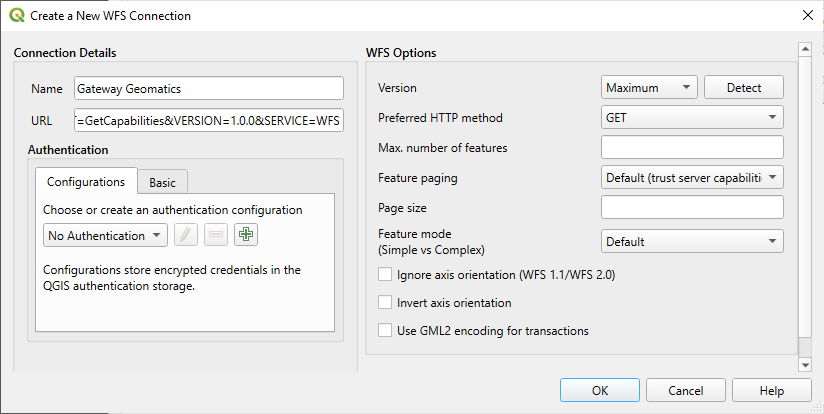Click the edit authentication configuration pencil icon
This screenshot has height=414, width=824.
pos(186,236)
